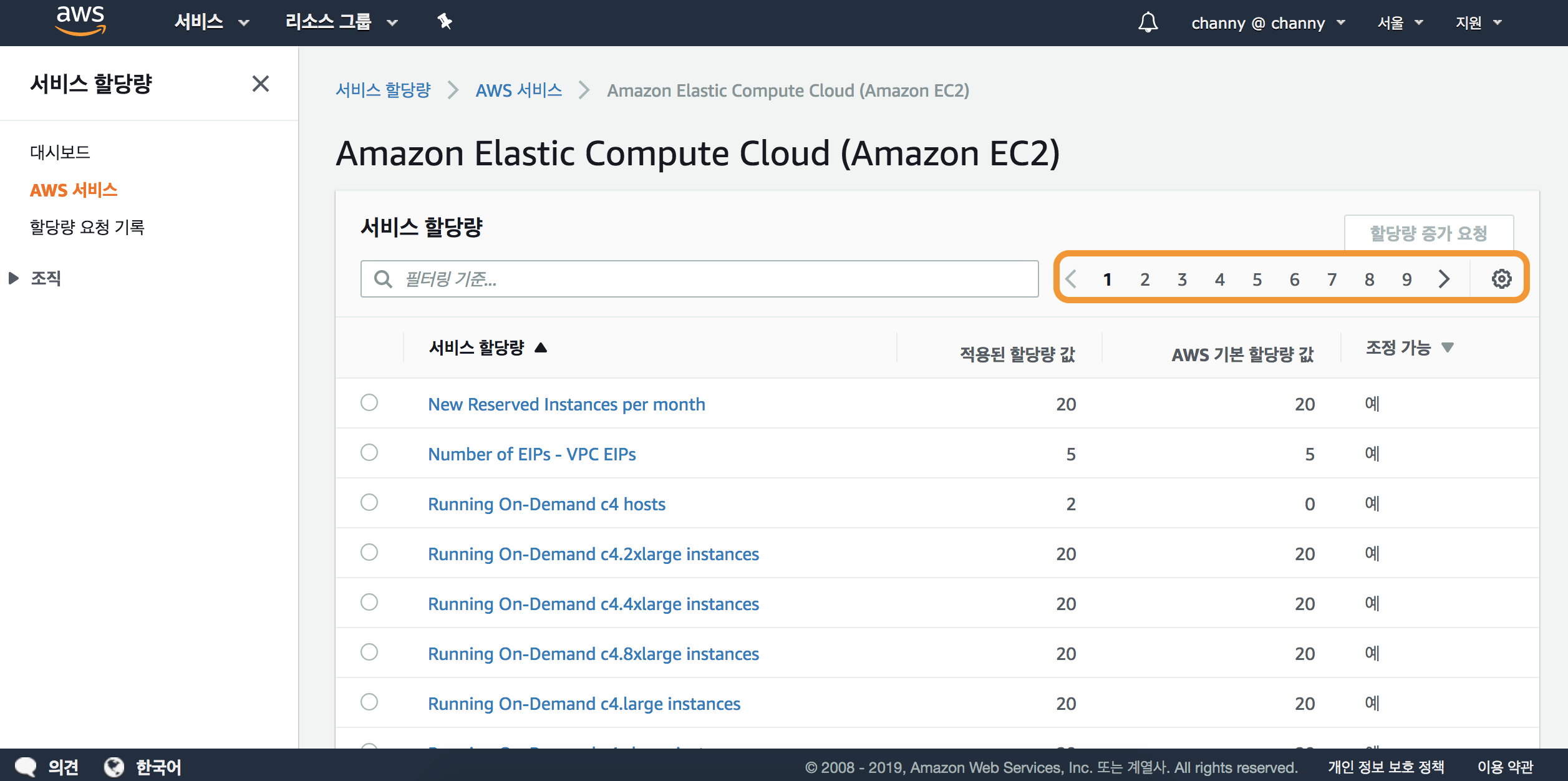Go to page 6
This screenshot has width=1568, height=781.
(x=1294, y=279)
